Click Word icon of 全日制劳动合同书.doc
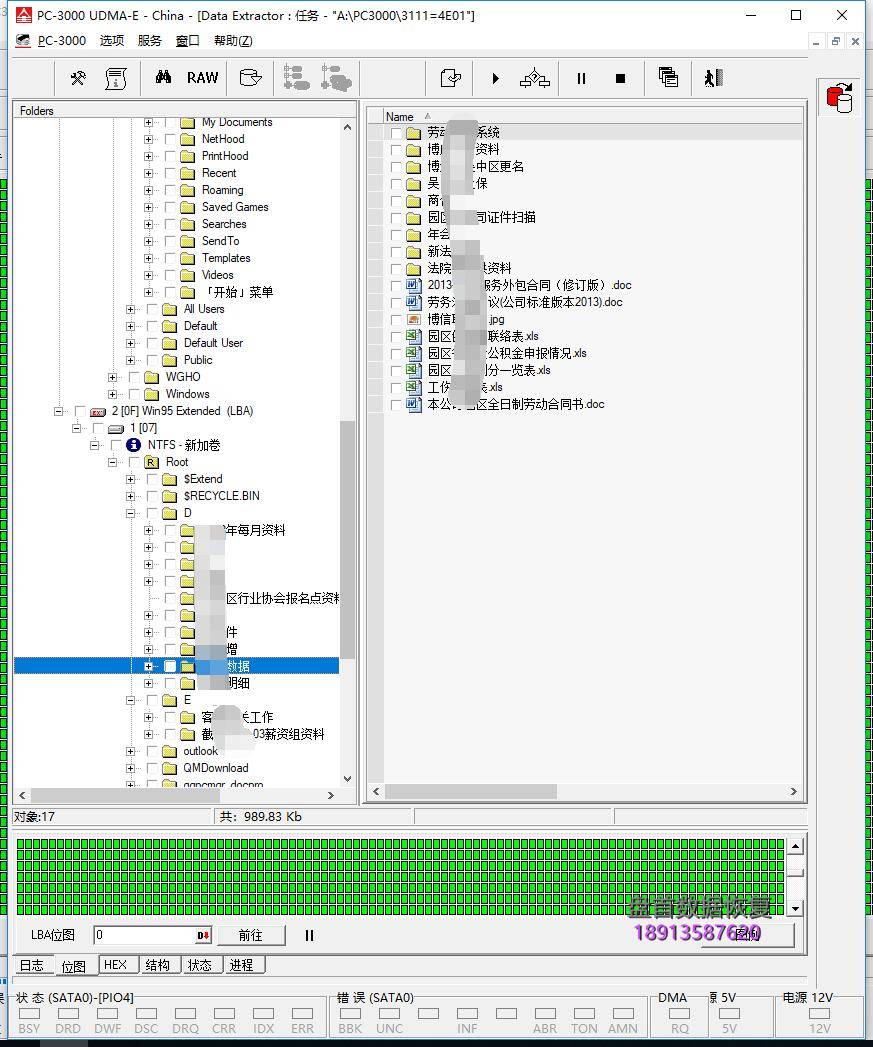 (413, 404)
